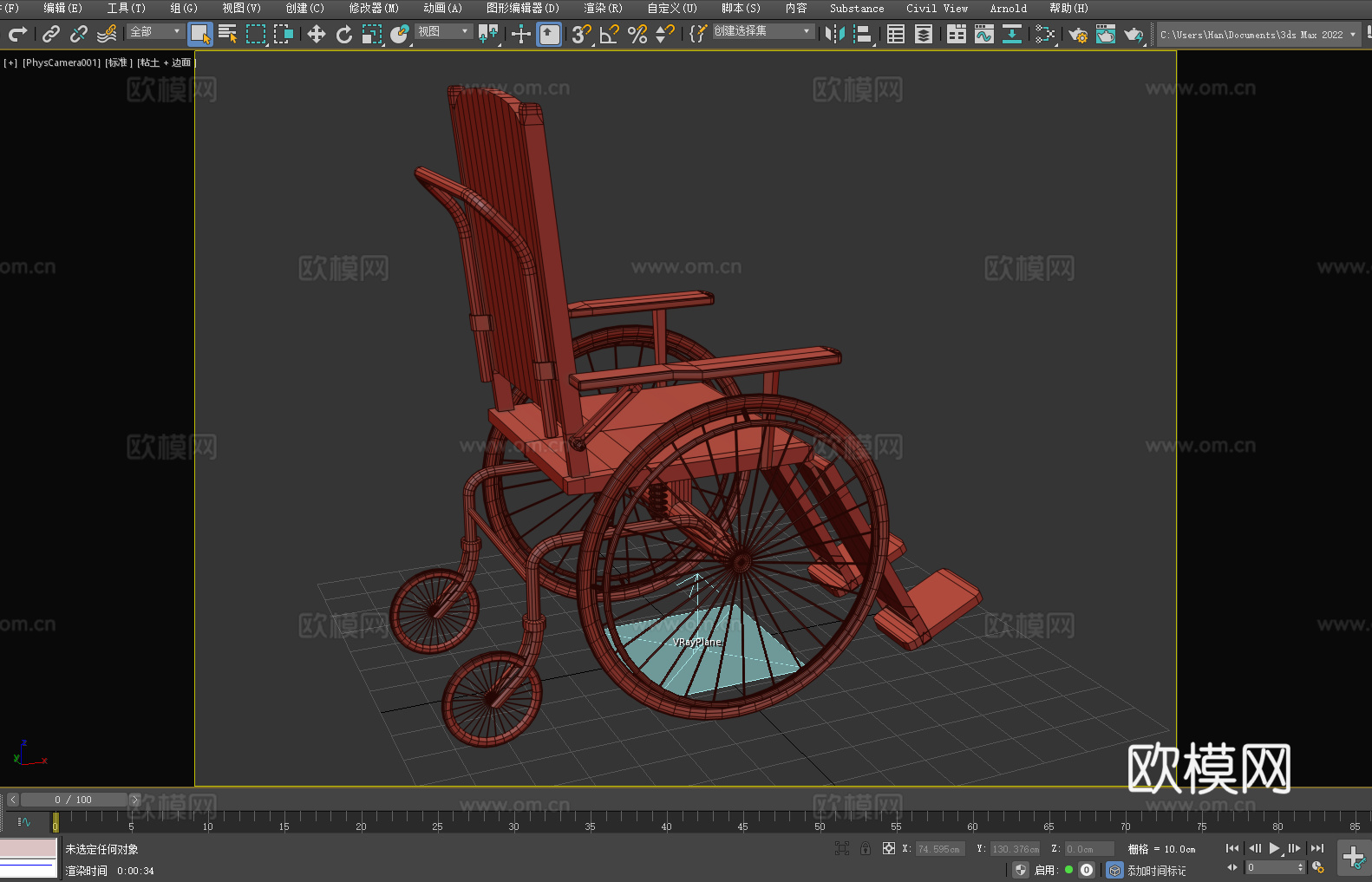Click the Mirror tool icon

[835, 34]
